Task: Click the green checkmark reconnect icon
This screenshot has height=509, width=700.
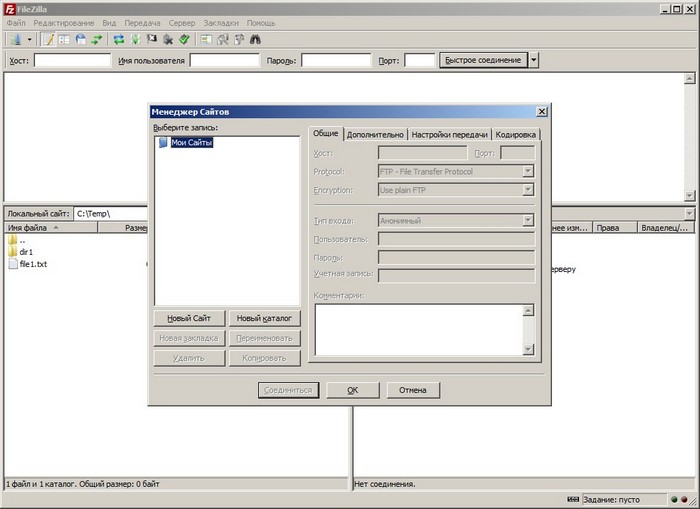Action: [184, 40]
